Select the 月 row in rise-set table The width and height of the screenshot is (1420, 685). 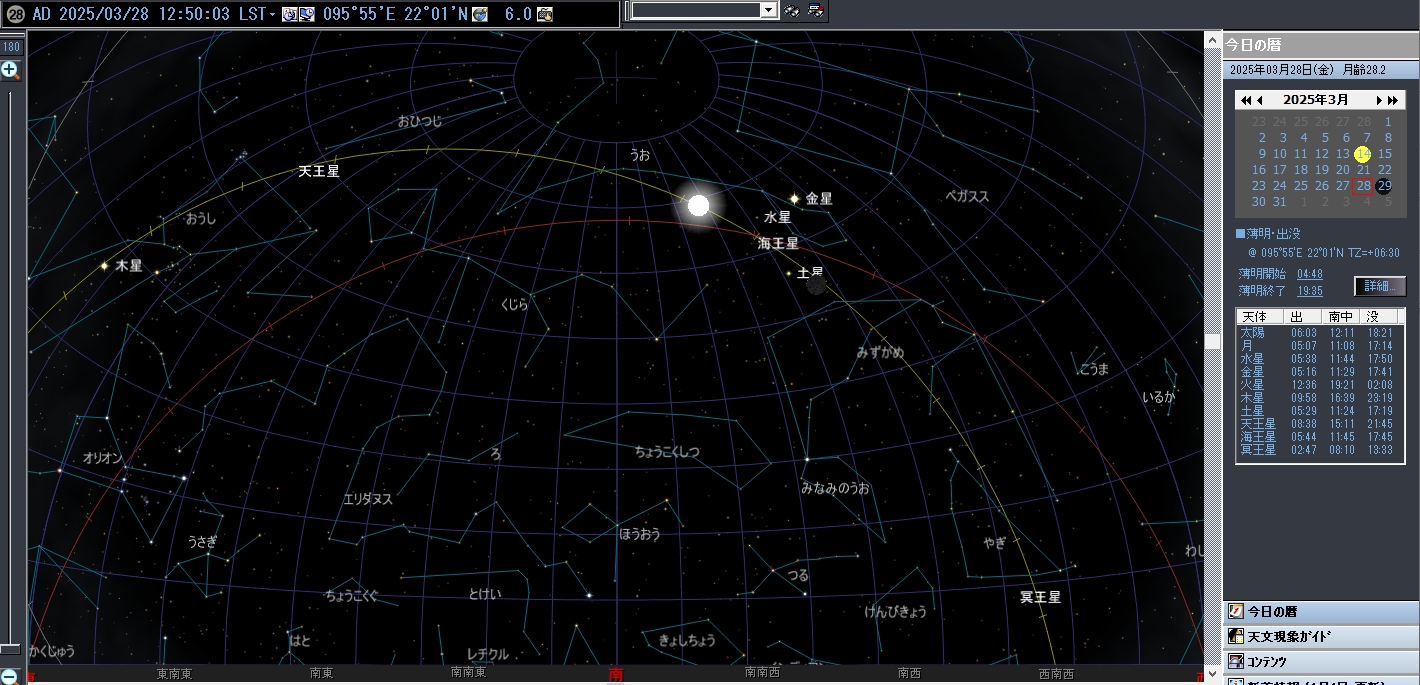[x=1320, y=345]
